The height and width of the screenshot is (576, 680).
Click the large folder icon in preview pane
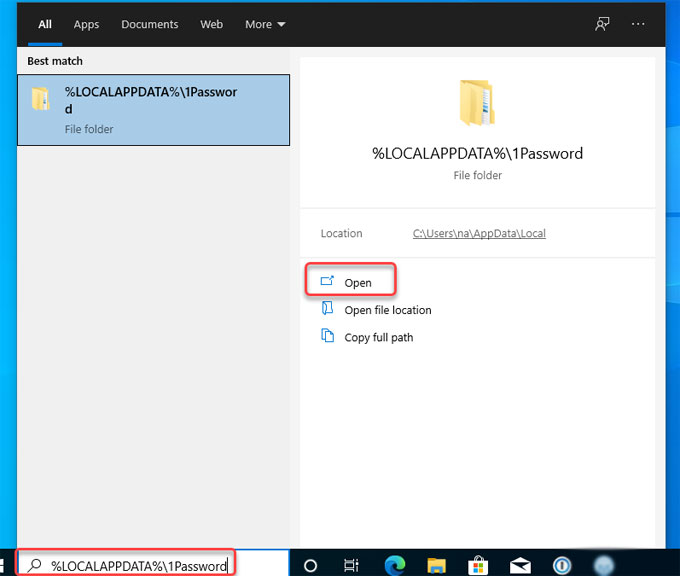point(477,103)
